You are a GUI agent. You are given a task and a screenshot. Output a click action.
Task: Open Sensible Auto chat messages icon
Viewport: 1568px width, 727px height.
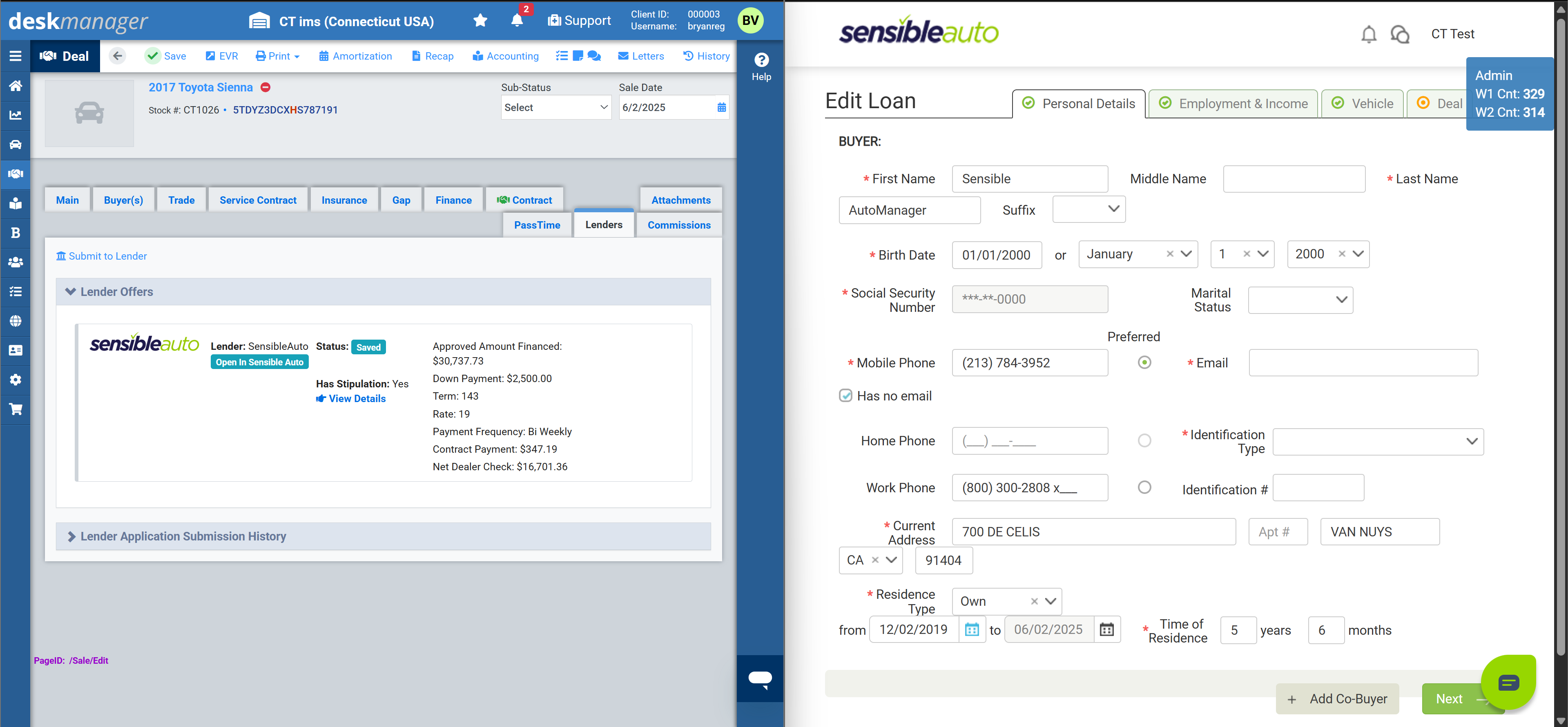point(1400,35)
